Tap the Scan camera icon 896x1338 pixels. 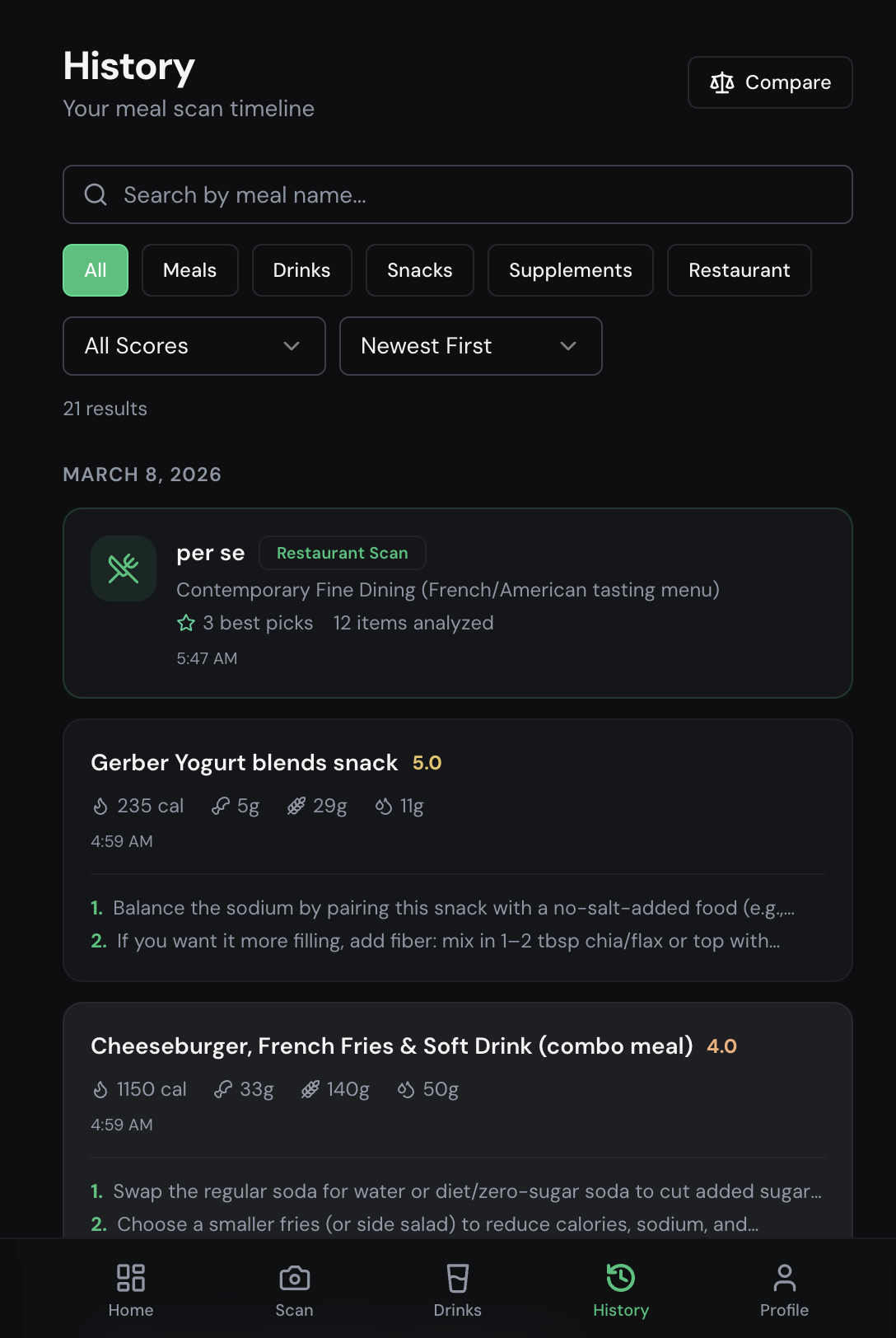point(294,1278)
